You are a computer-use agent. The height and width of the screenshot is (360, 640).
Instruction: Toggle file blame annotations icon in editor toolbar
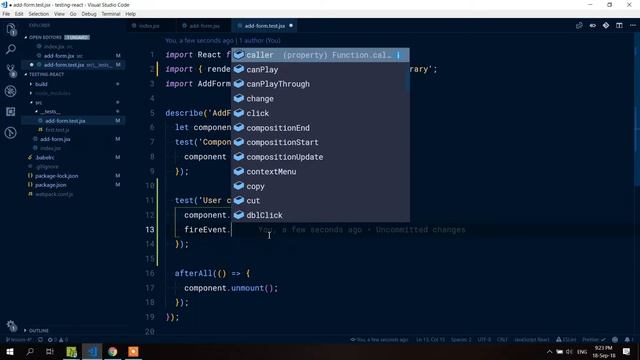pos(593,25)
